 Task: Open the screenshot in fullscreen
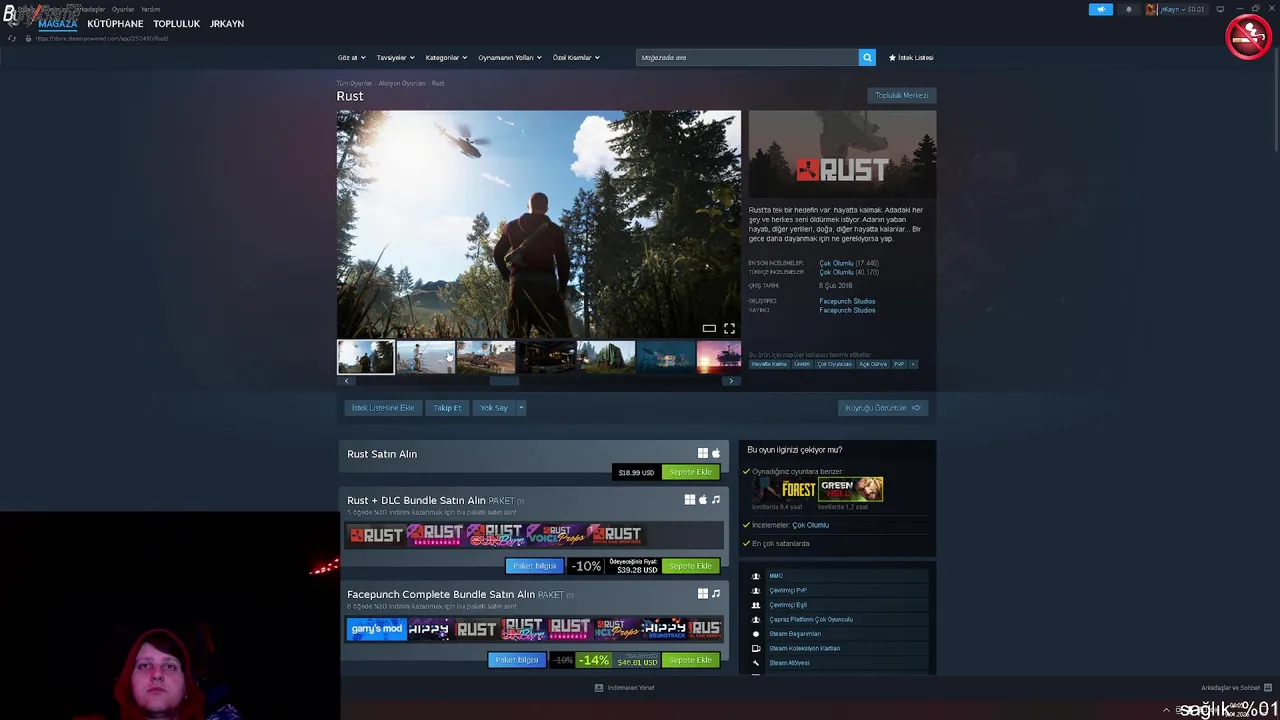[x=729, y=328]
